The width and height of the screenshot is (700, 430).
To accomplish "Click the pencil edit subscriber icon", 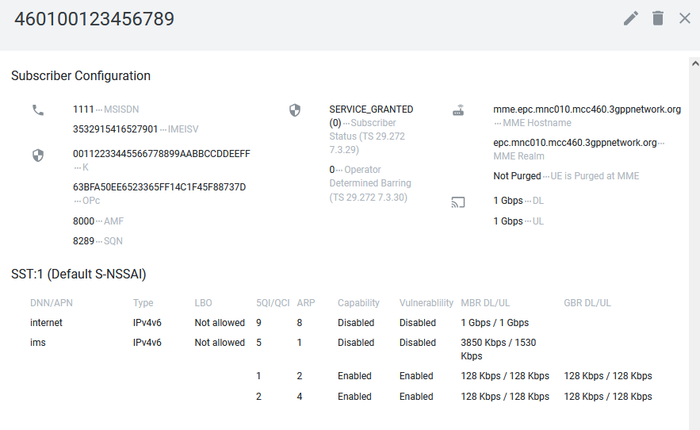I will (630, 18).
